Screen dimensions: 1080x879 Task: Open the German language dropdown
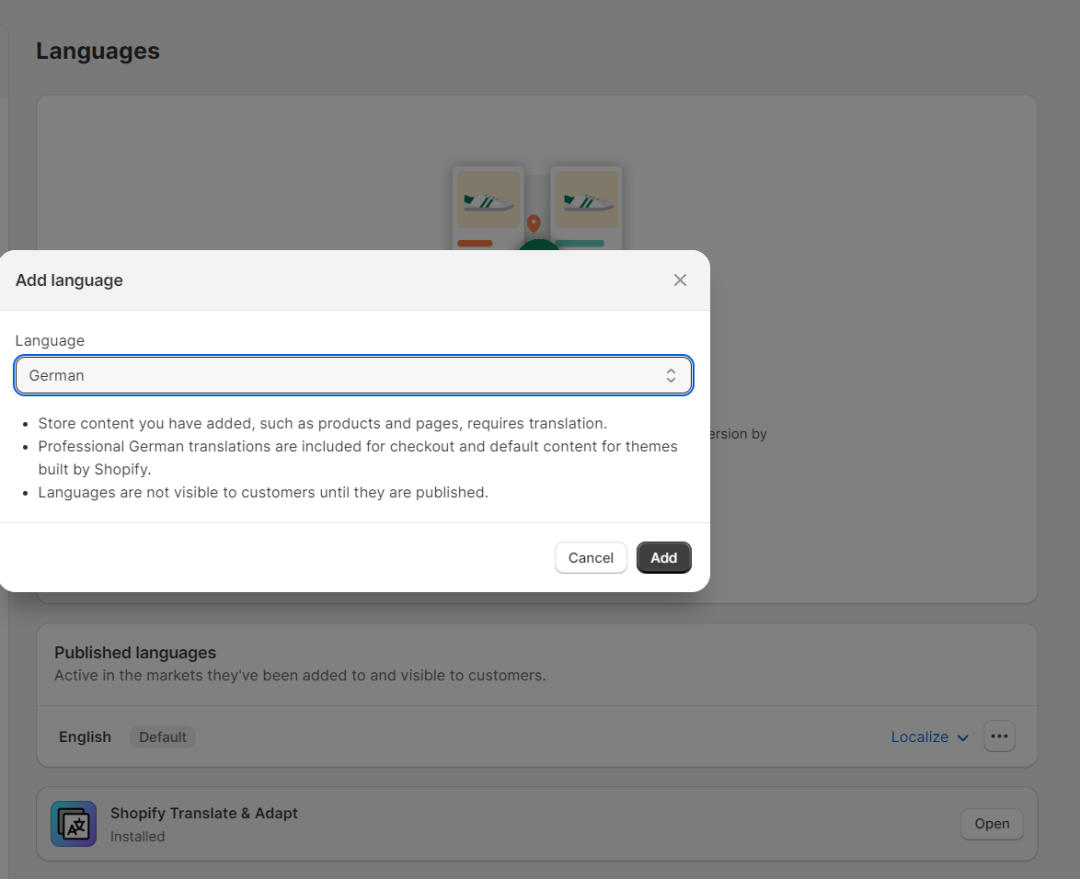coord(353,375)
